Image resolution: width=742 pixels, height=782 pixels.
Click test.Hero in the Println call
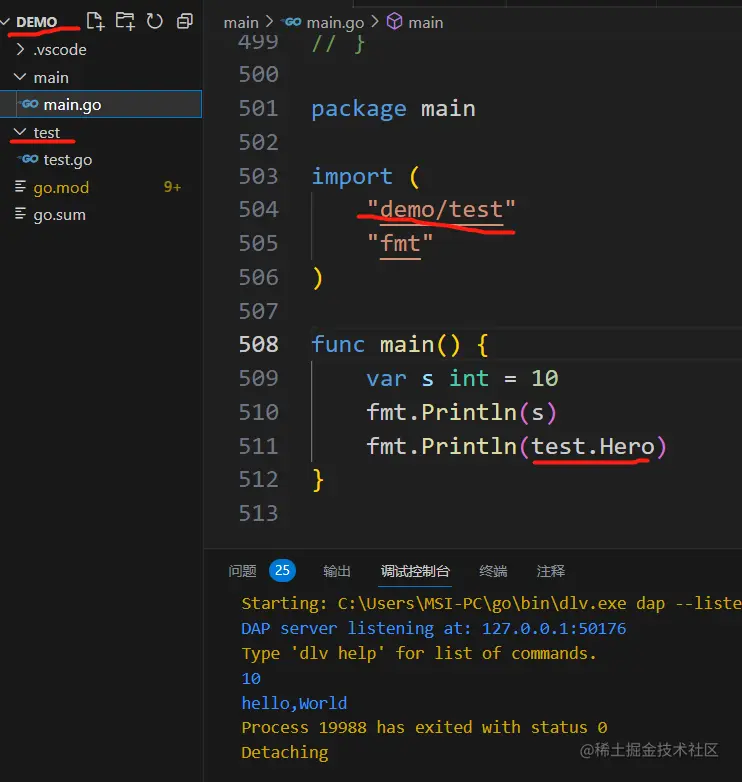(593, 446)
